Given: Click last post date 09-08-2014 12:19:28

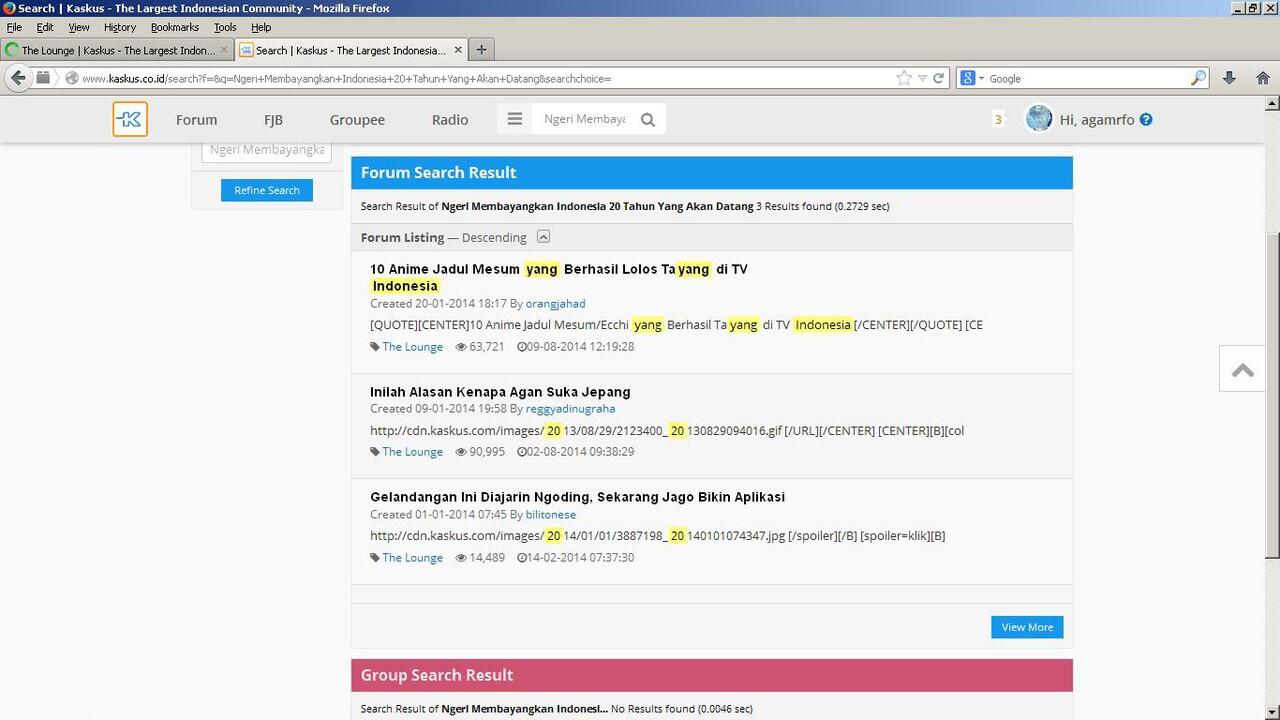Looking at the screenshot, I should 580,347.
